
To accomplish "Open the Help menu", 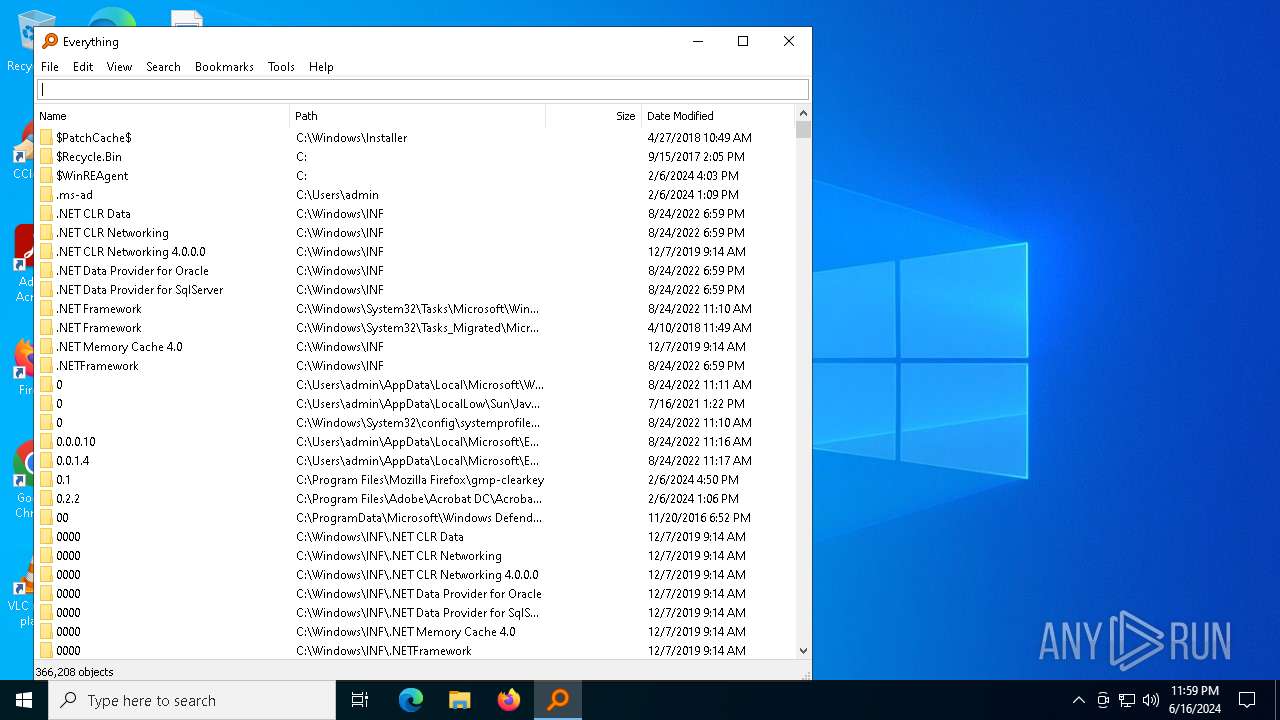I will point(321,67).
